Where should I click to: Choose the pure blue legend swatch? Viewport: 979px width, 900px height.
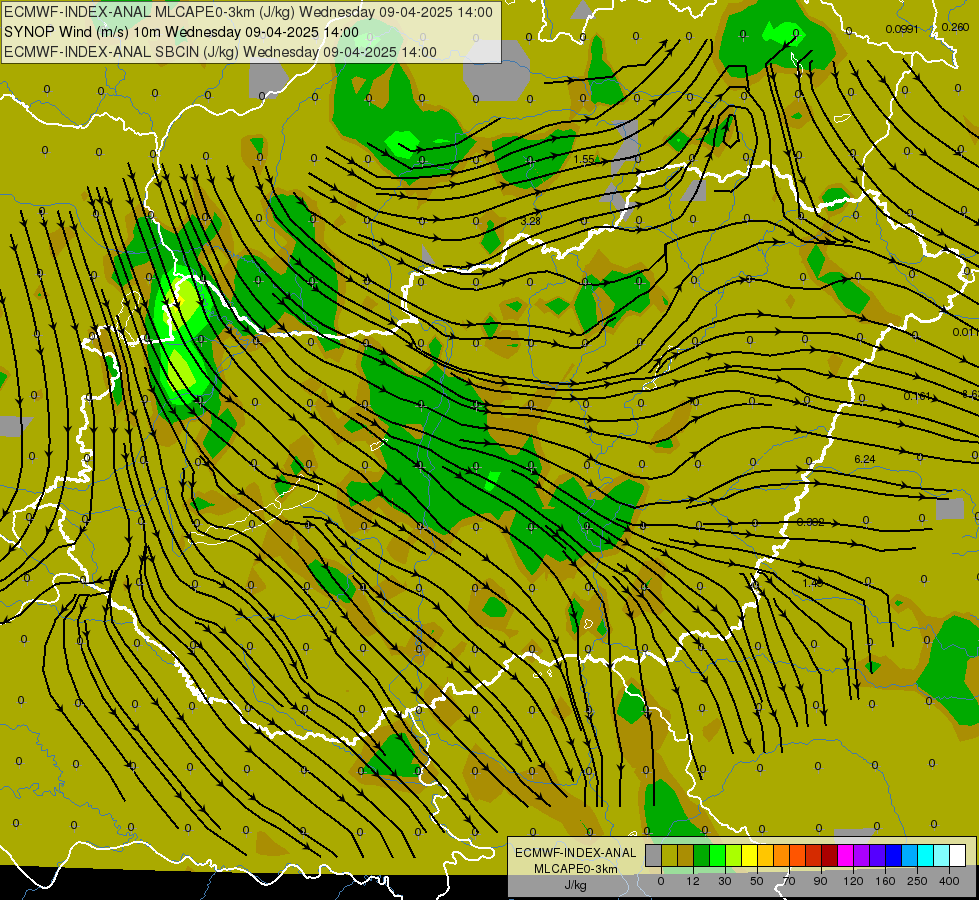point(893,855)
